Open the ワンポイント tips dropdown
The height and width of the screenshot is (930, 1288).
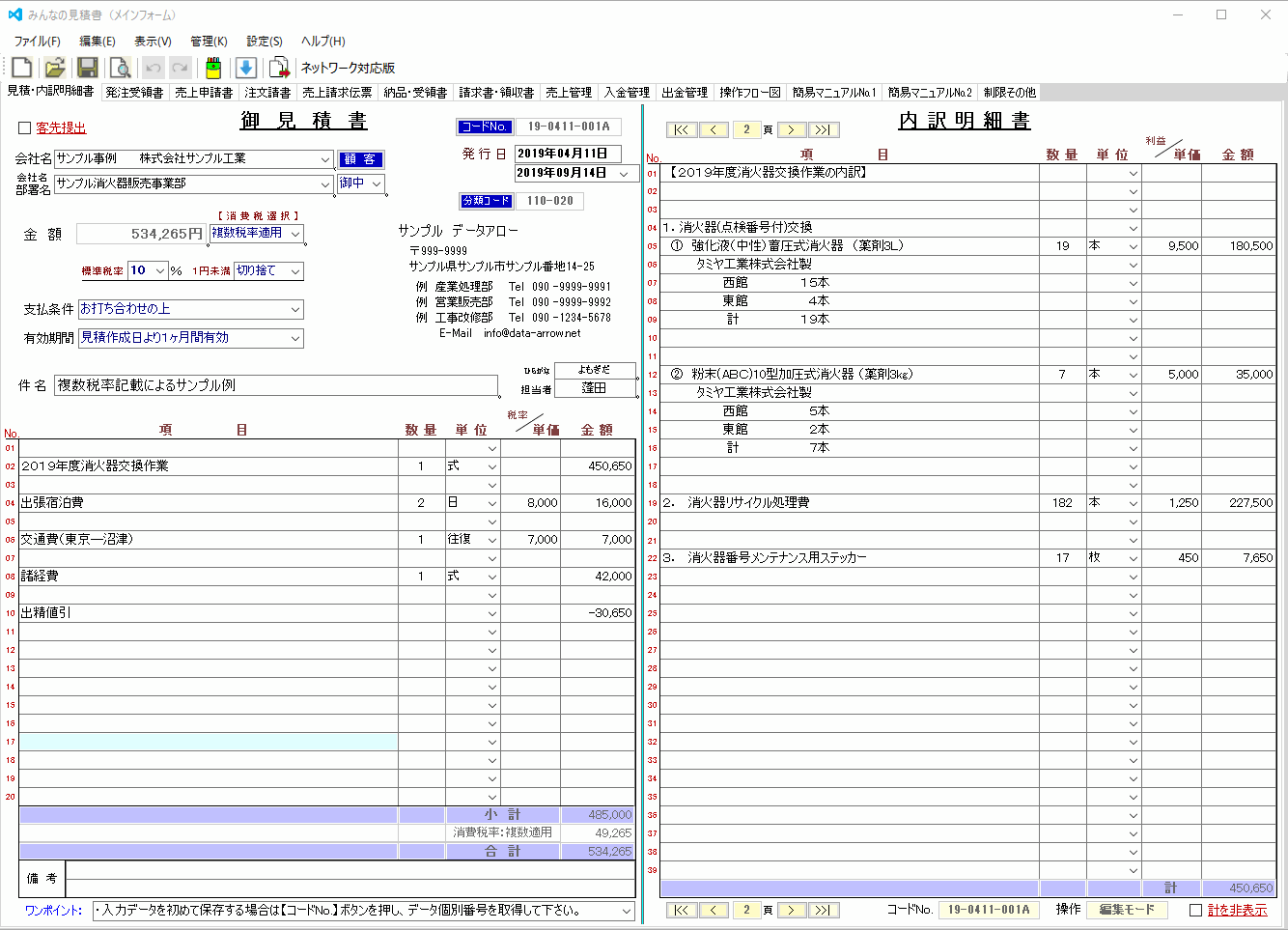point(627,911)
